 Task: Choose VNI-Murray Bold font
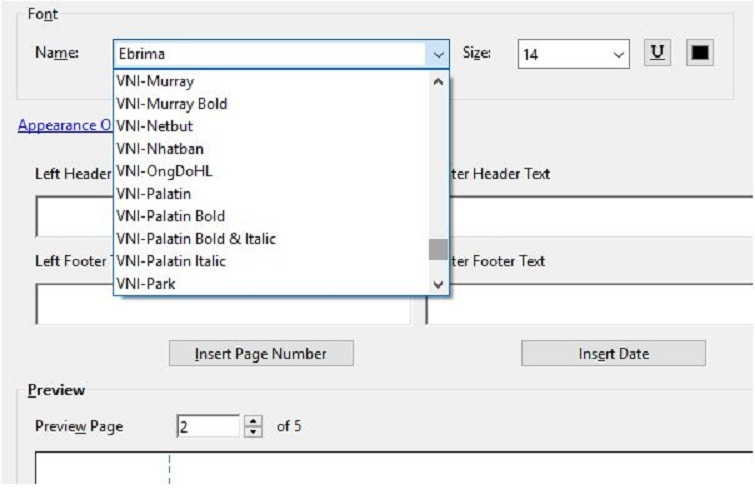(x=170, y=104)
